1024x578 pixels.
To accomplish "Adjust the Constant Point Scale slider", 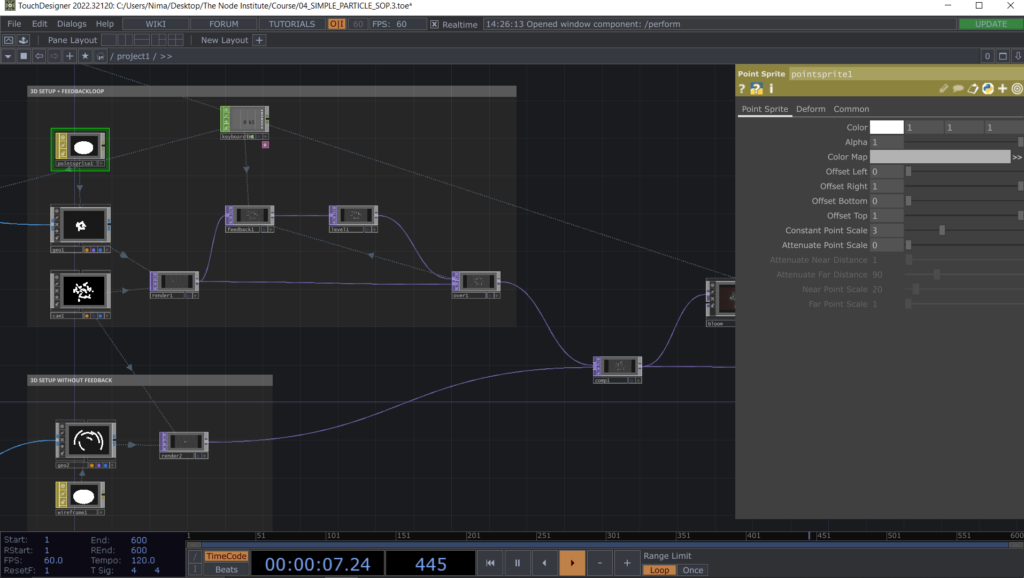I will pyautogui.click(x=965, y=231).
